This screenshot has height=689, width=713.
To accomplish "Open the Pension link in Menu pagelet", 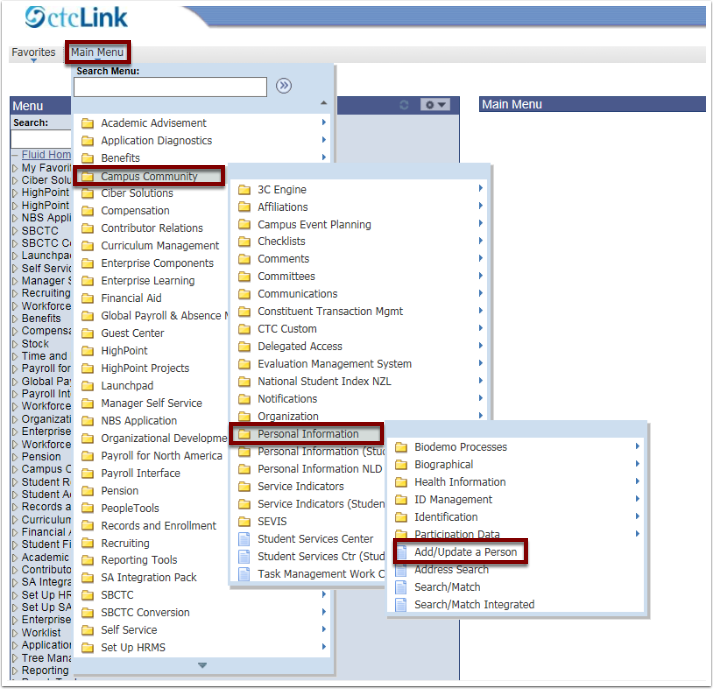I will [41, 457].
